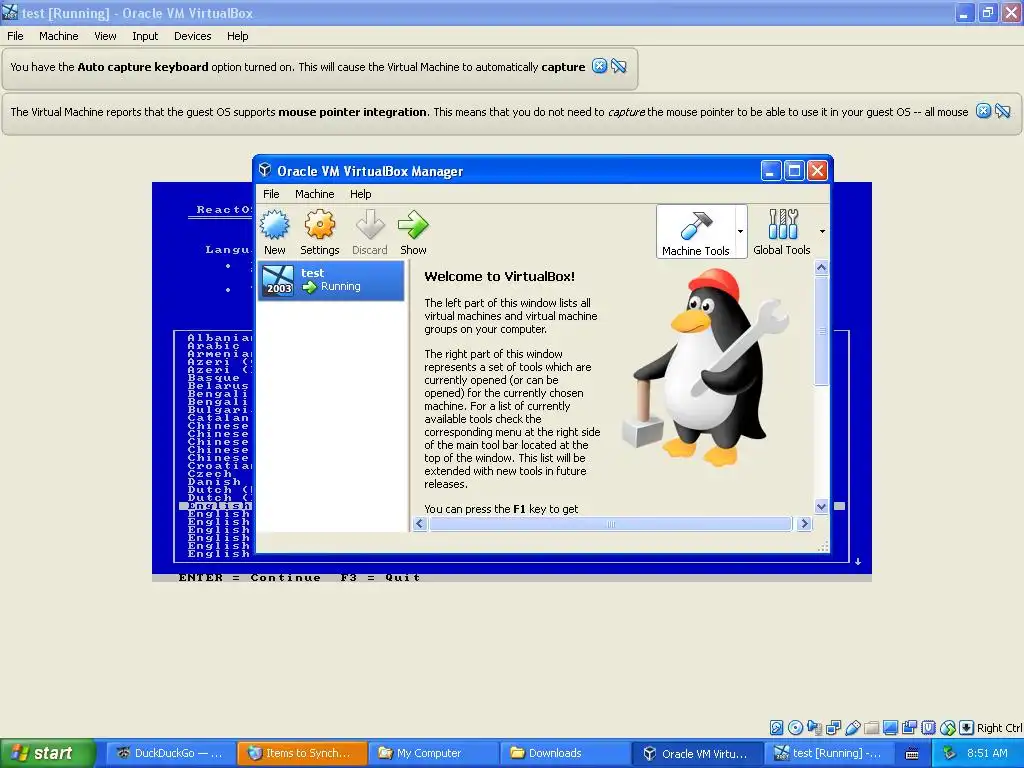Click the on-screen keyboard tray icon
Screen dimensions: 1024x768
point(912,754)
